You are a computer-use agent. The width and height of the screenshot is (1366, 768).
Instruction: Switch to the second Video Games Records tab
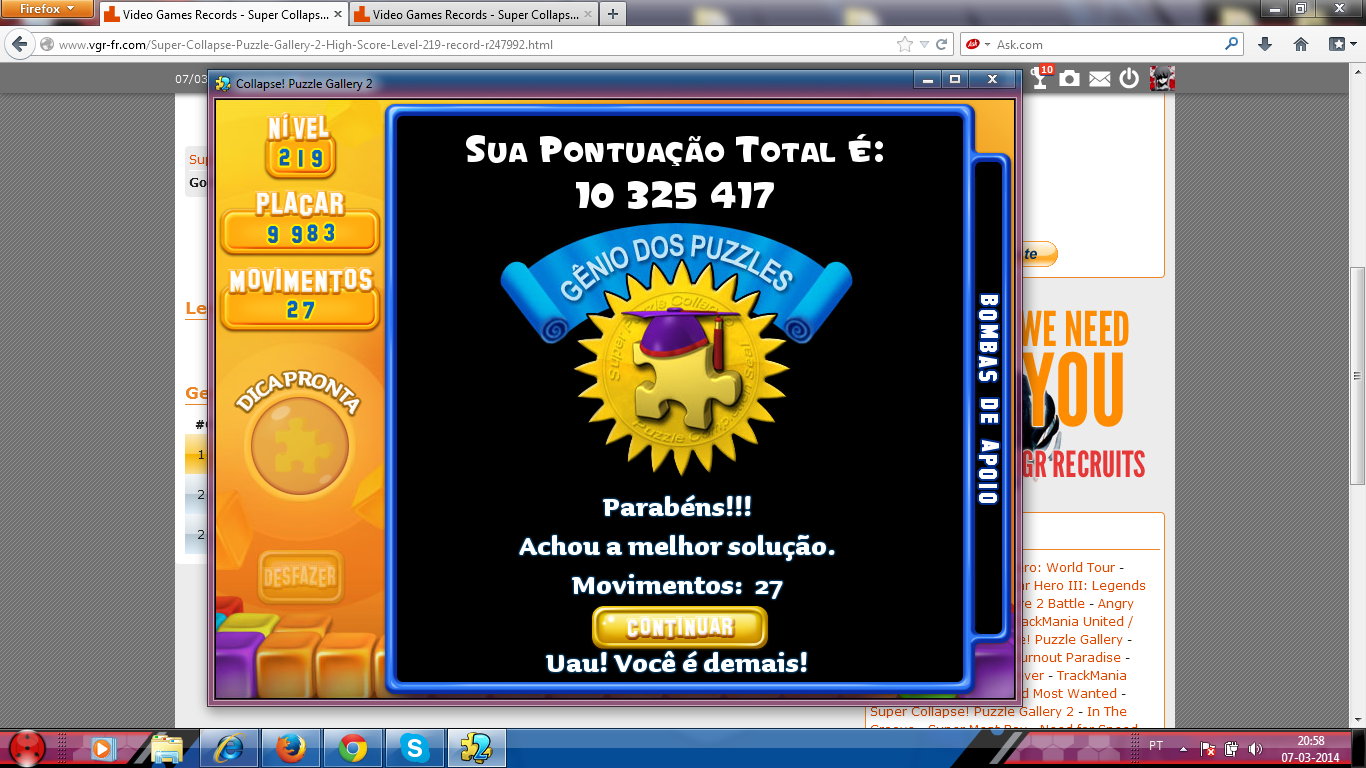pos(472,14)
